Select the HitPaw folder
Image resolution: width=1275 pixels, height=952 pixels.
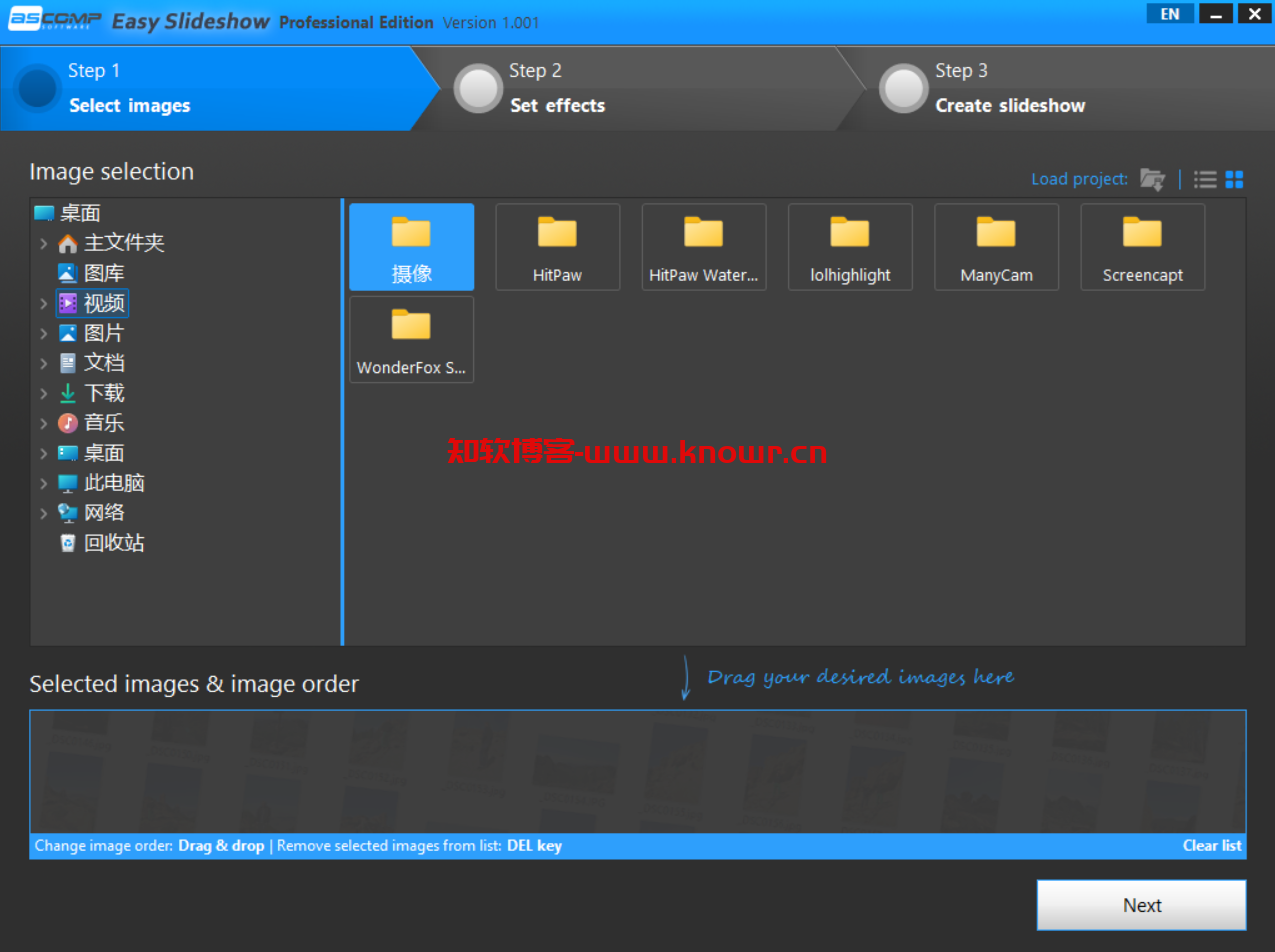[558, 247]
